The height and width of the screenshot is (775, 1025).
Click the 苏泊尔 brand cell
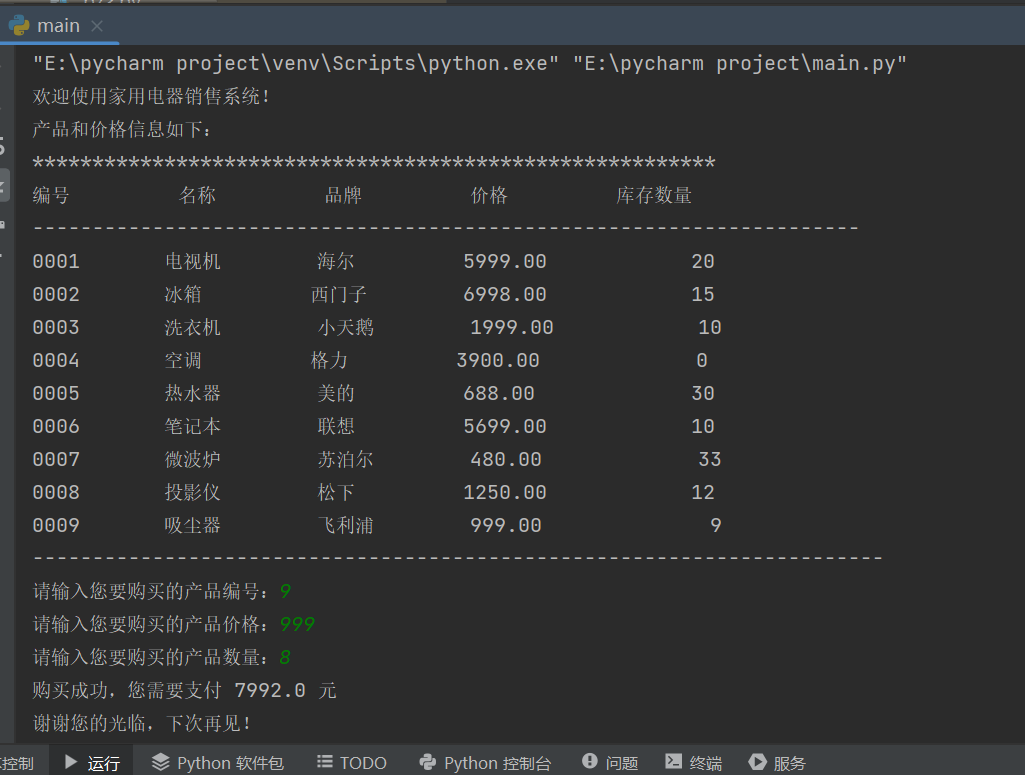346,459
